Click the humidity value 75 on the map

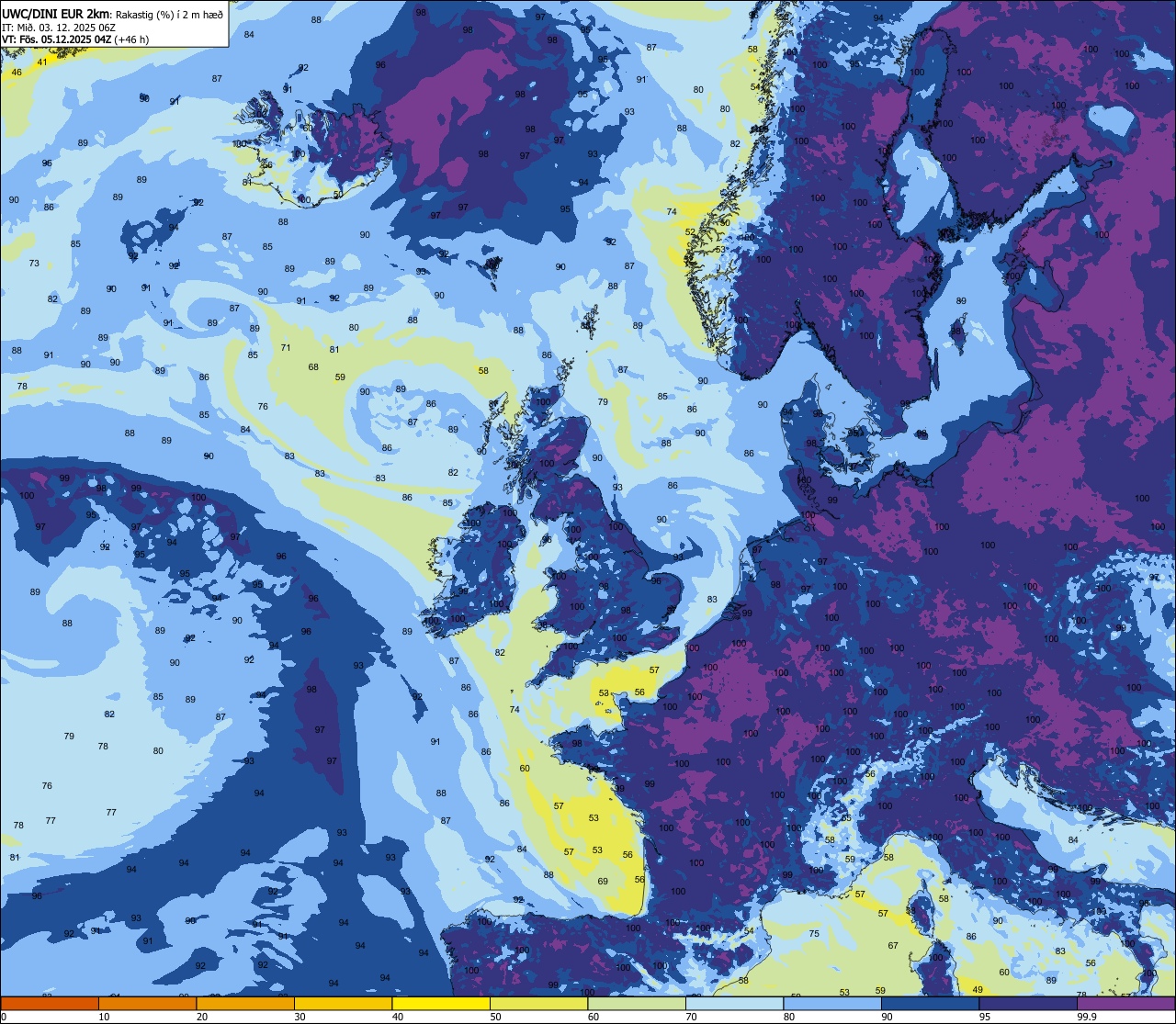[x=814, y=933]
